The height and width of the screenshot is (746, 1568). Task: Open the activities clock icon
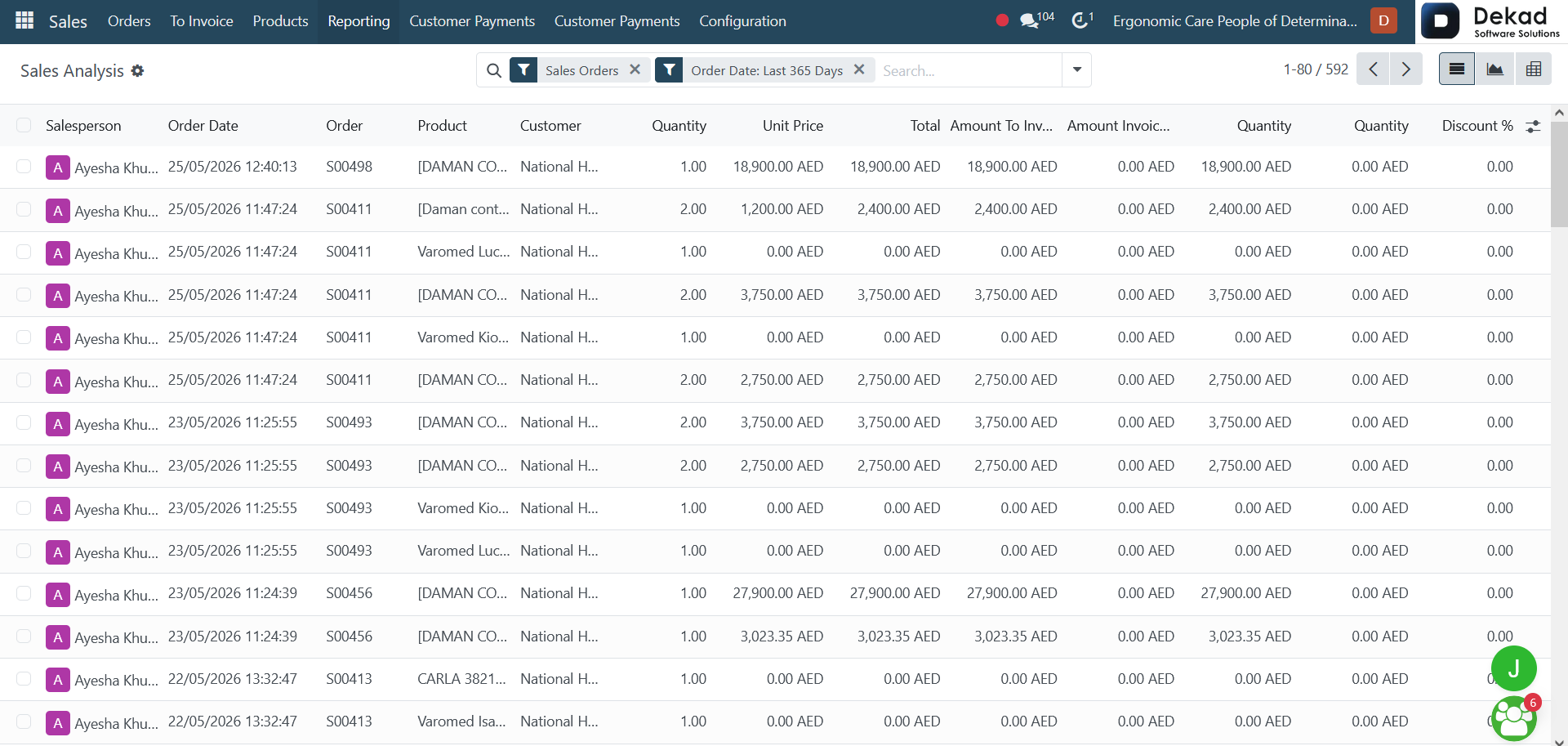point(1082,20)
